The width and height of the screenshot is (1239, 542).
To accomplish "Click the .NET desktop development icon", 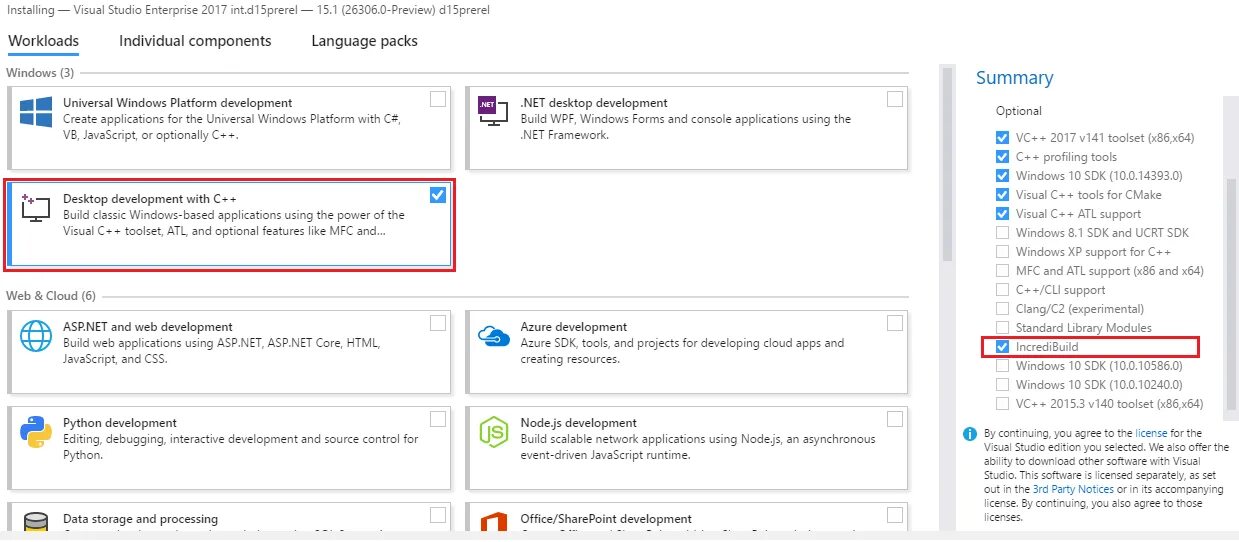I will click(490, 110).
